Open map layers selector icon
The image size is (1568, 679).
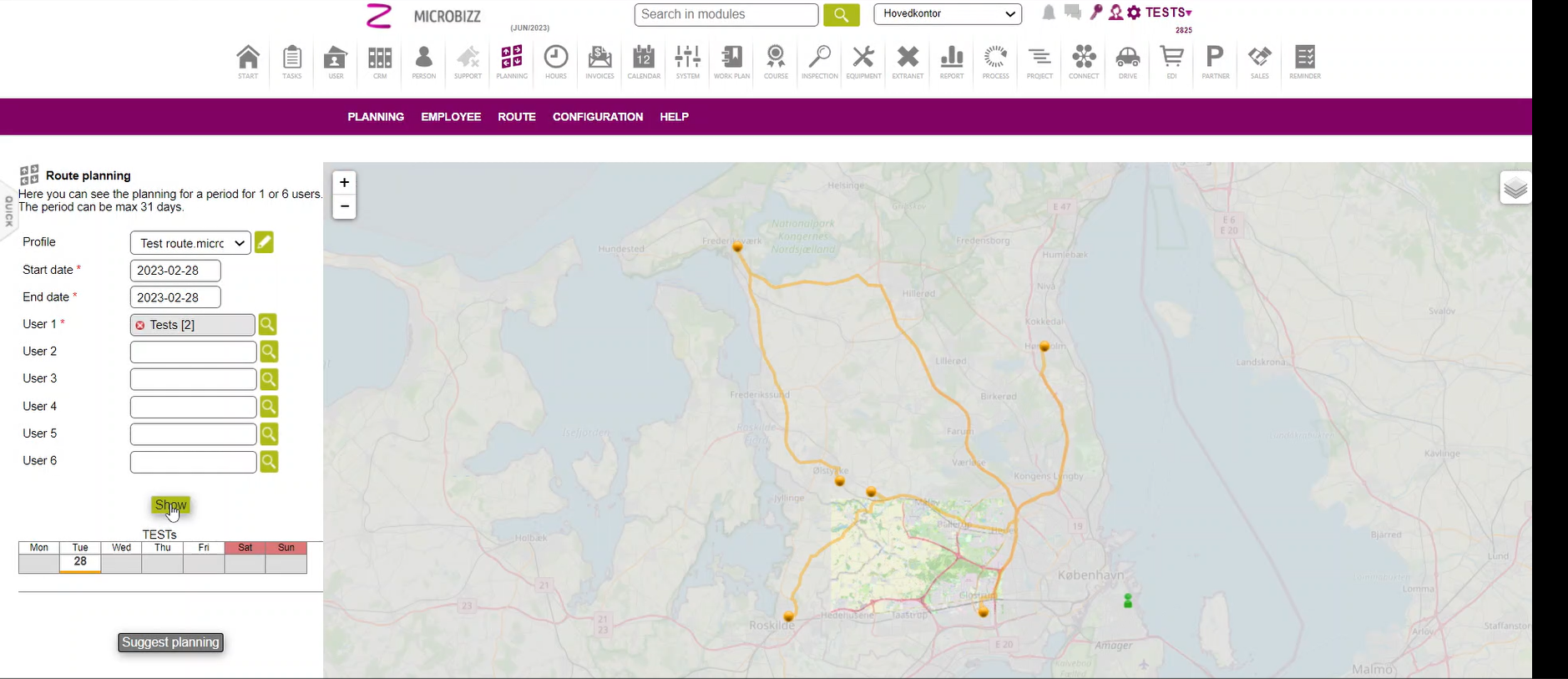point(1515,189)
